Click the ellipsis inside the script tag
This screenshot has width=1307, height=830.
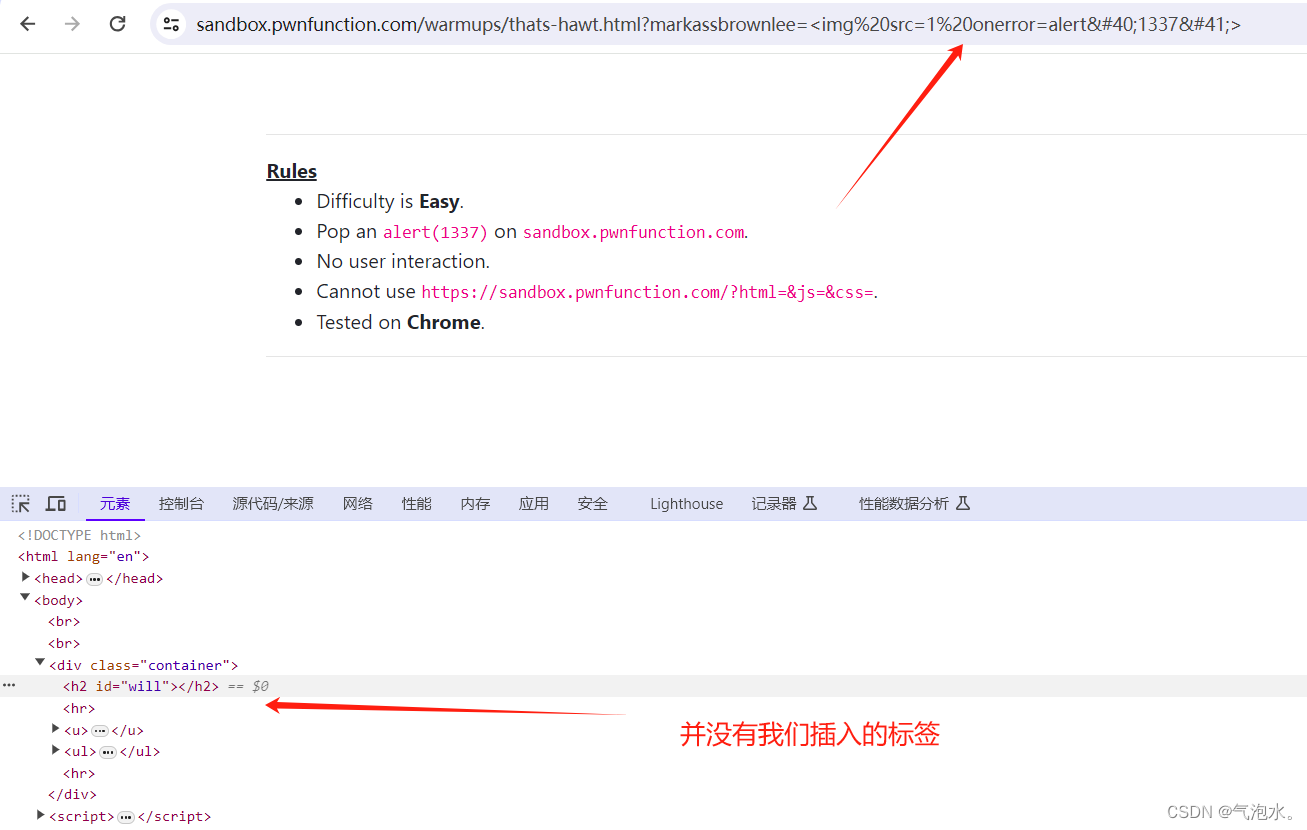[125, 817]
